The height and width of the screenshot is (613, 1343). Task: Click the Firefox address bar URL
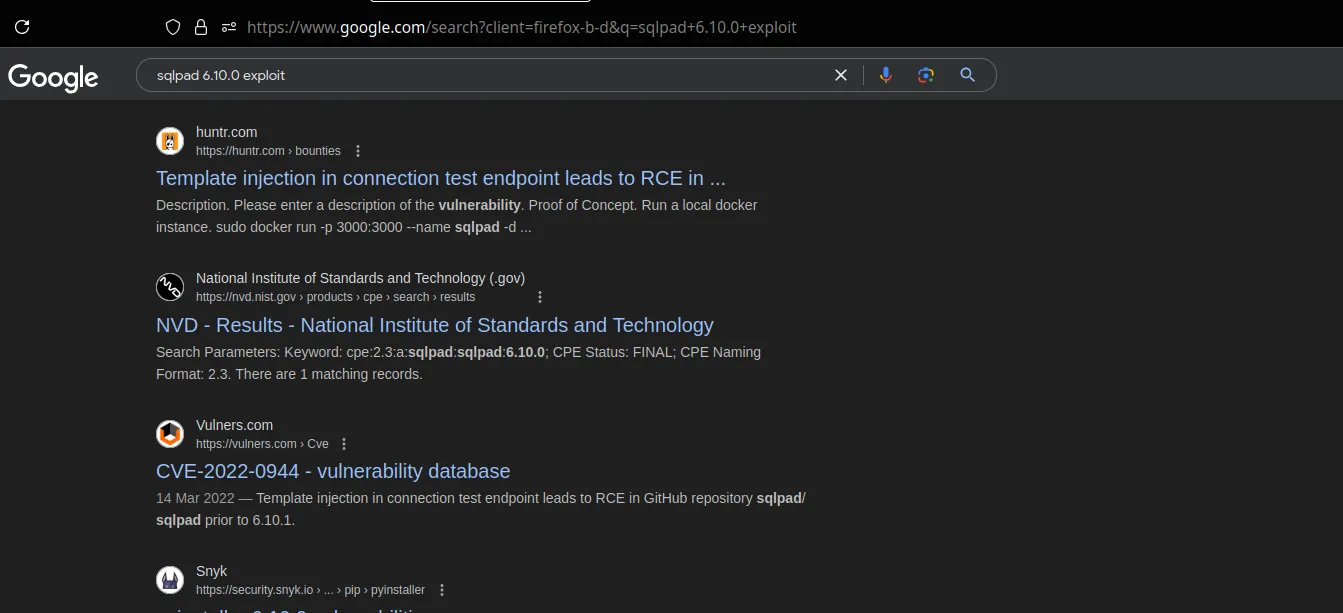pos(521,27)
